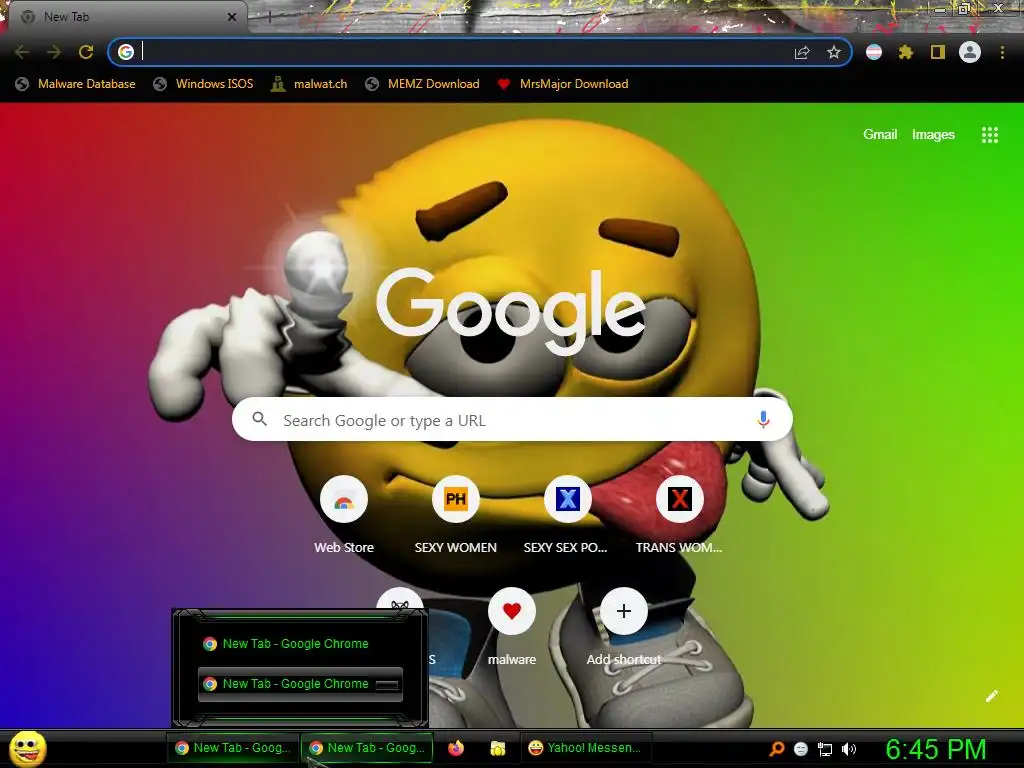Open the volume speaker tray icon
The image size is (1024, 768).
click(848, 749)
